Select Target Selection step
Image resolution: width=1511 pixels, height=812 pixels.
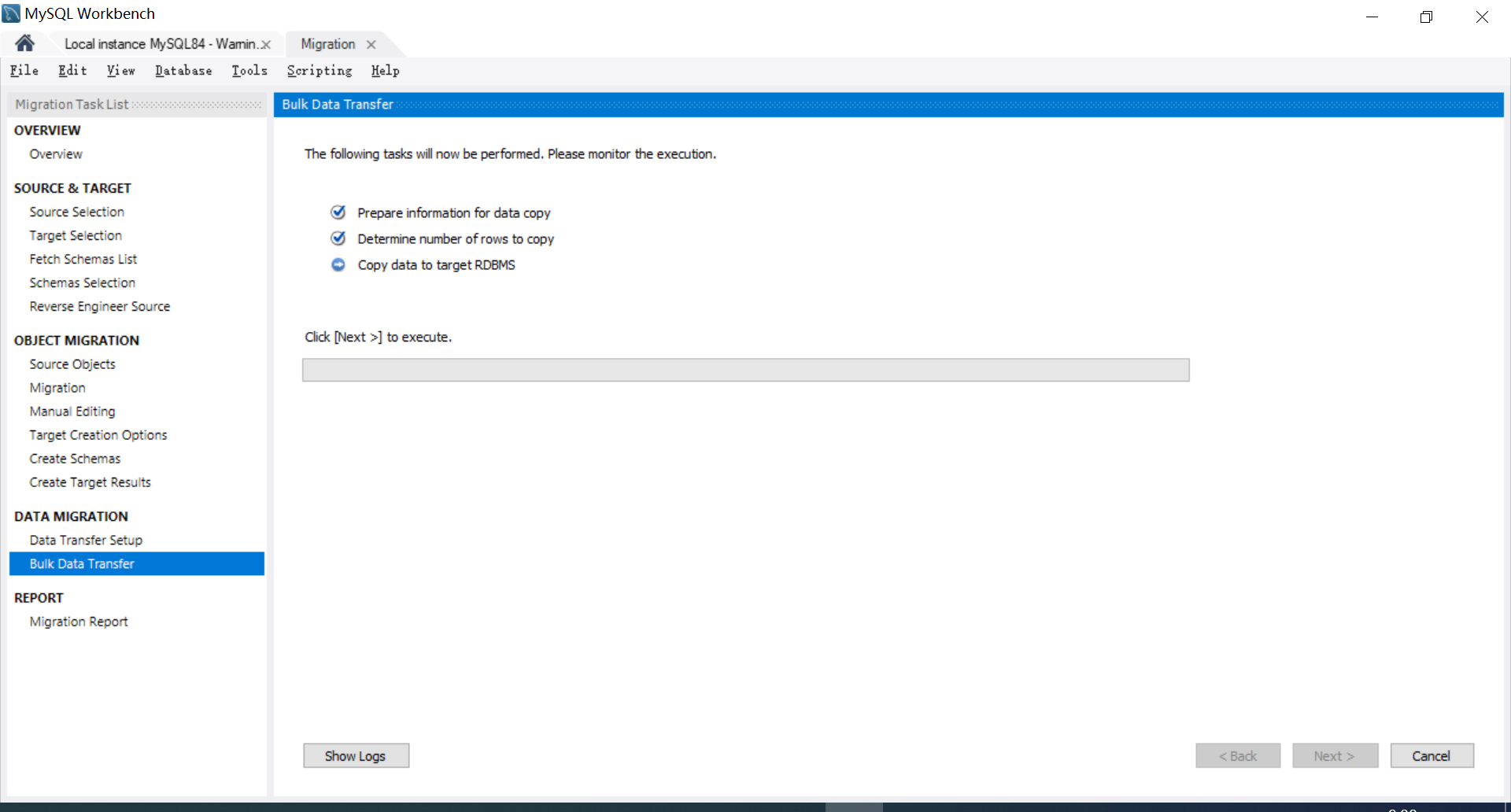coord(76,235)
